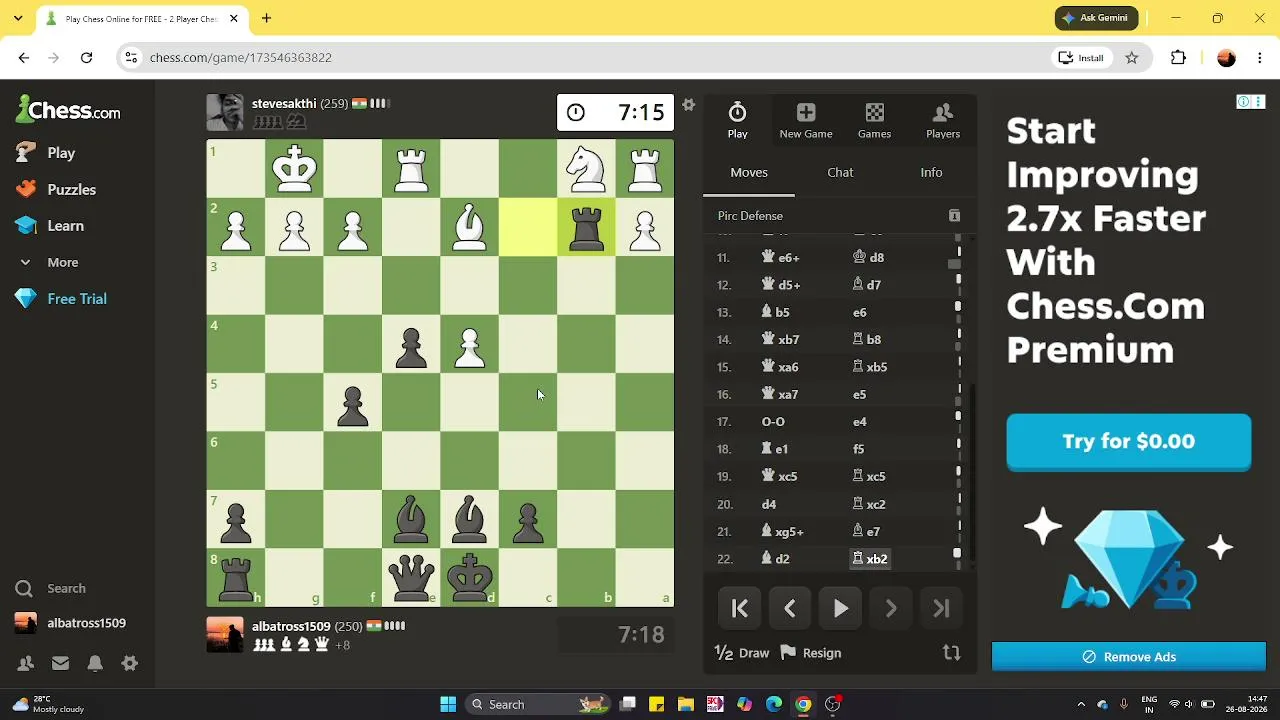
Task: View site information icon in address bar
Action: click(x=131, y=58)
